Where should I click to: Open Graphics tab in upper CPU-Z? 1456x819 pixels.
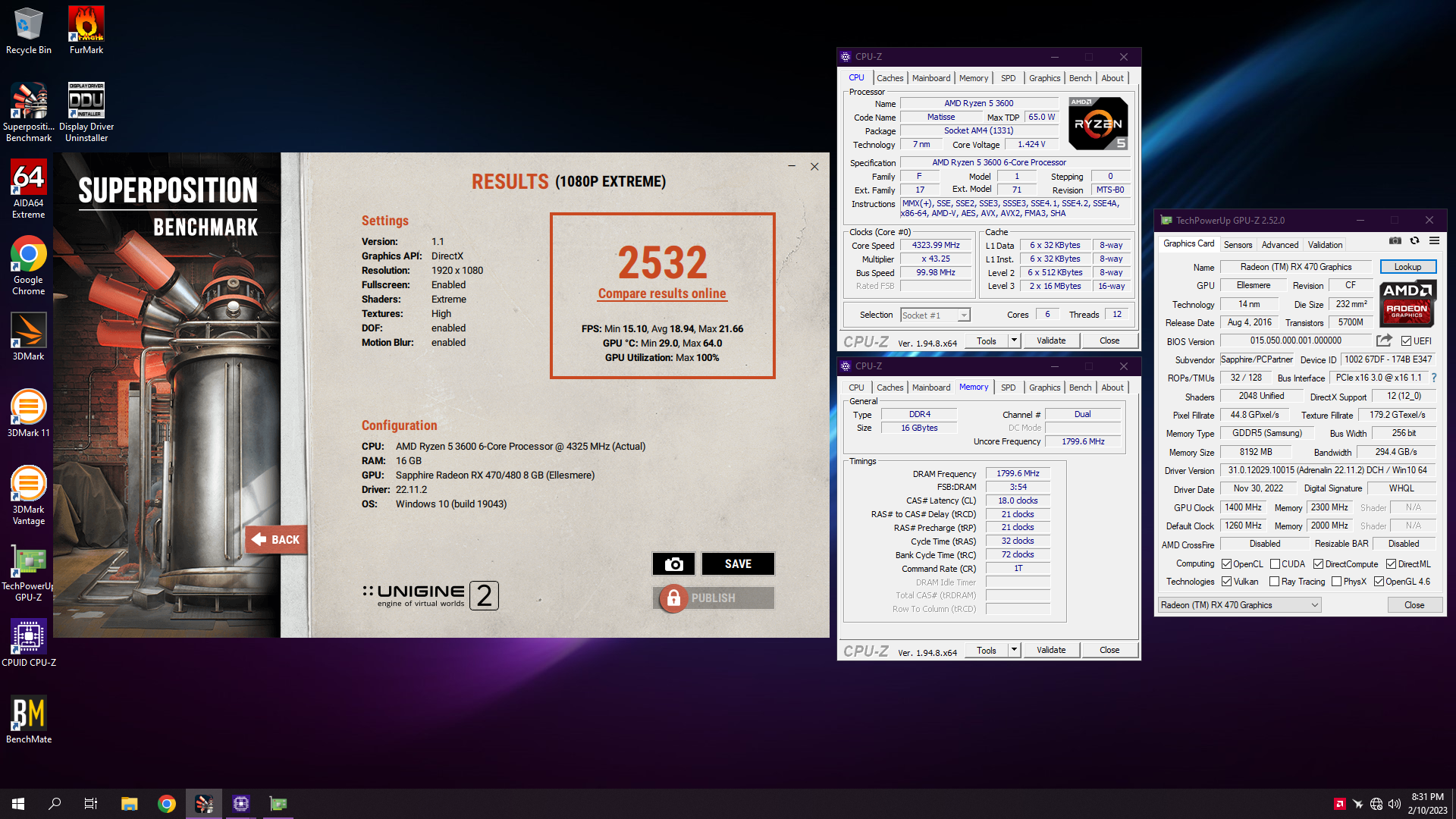pos(1044,78)
